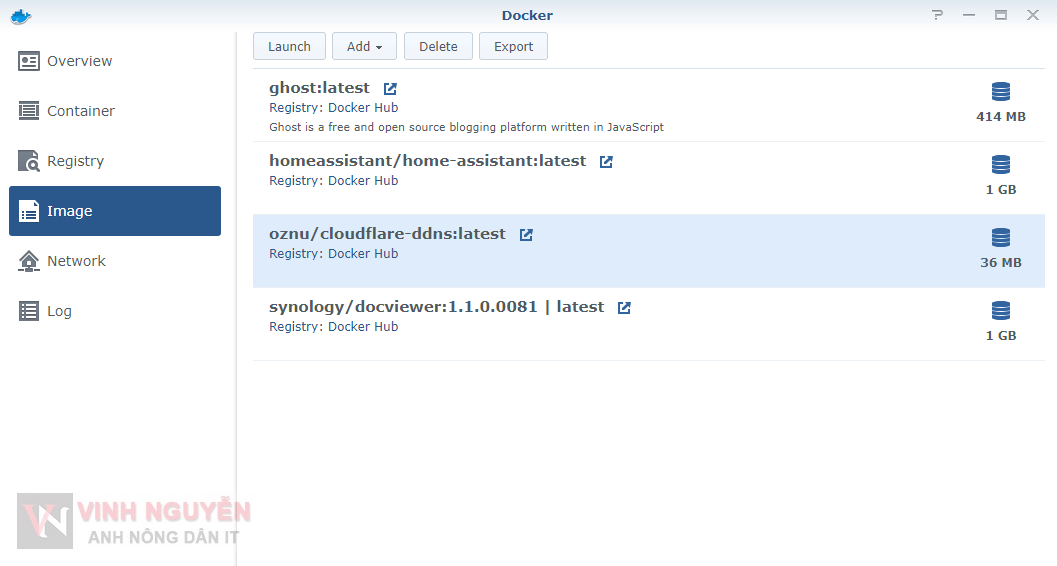Open external link for synology/docviewer

[x=624, y=307]
